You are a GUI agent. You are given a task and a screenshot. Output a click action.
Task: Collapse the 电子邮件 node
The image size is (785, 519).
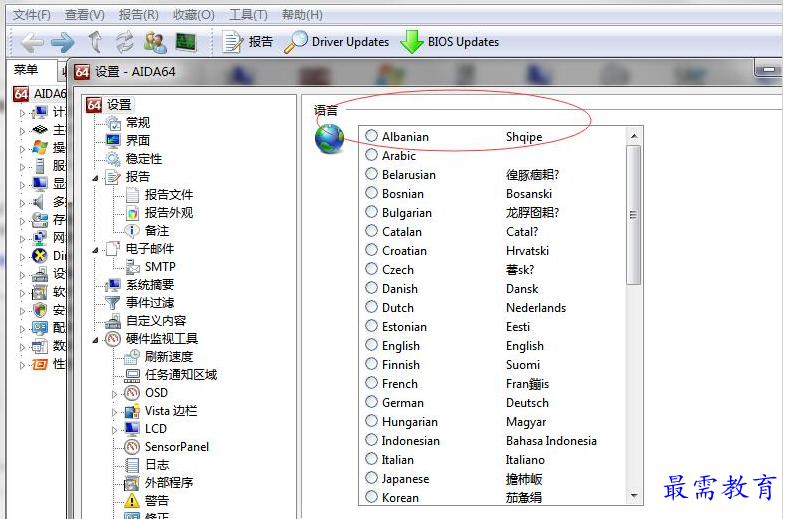(95, 250)
